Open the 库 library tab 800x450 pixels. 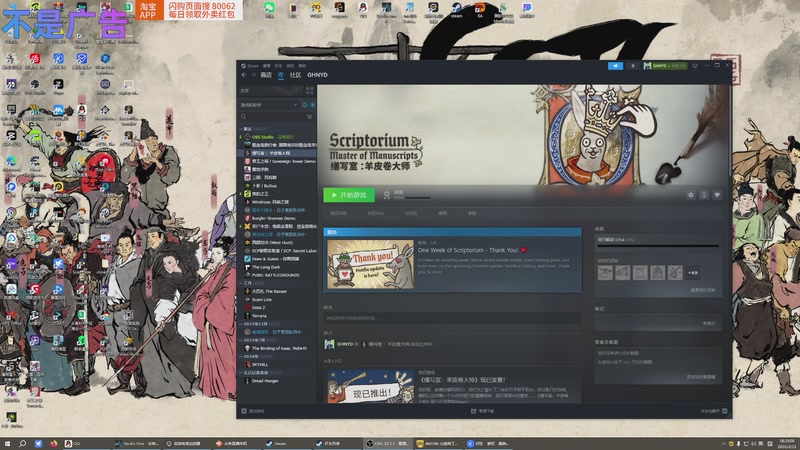tap(281, 75)
